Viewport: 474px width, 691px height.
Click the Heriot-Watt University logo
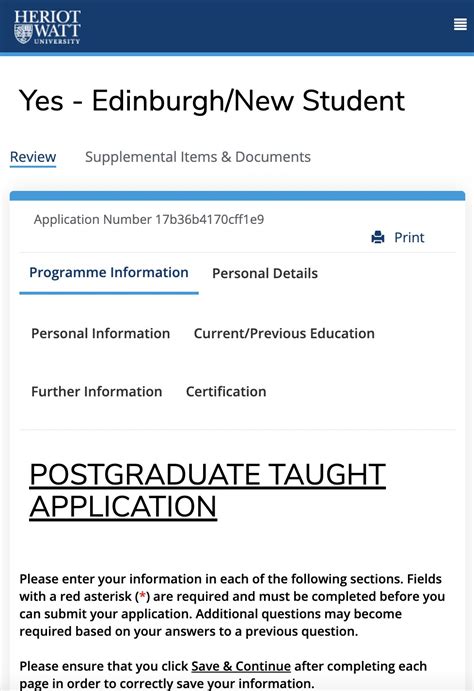click(x=47, y=27)
